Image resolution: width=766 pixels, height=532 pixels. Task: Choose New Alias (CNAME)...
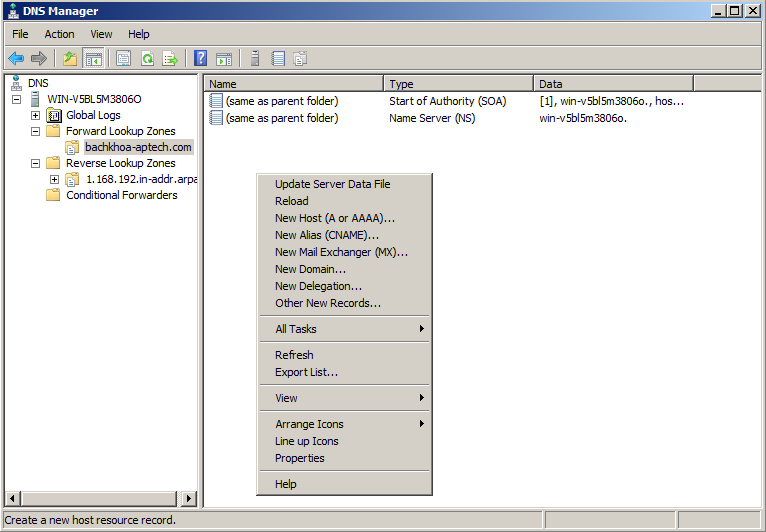(x=344, y=235)
